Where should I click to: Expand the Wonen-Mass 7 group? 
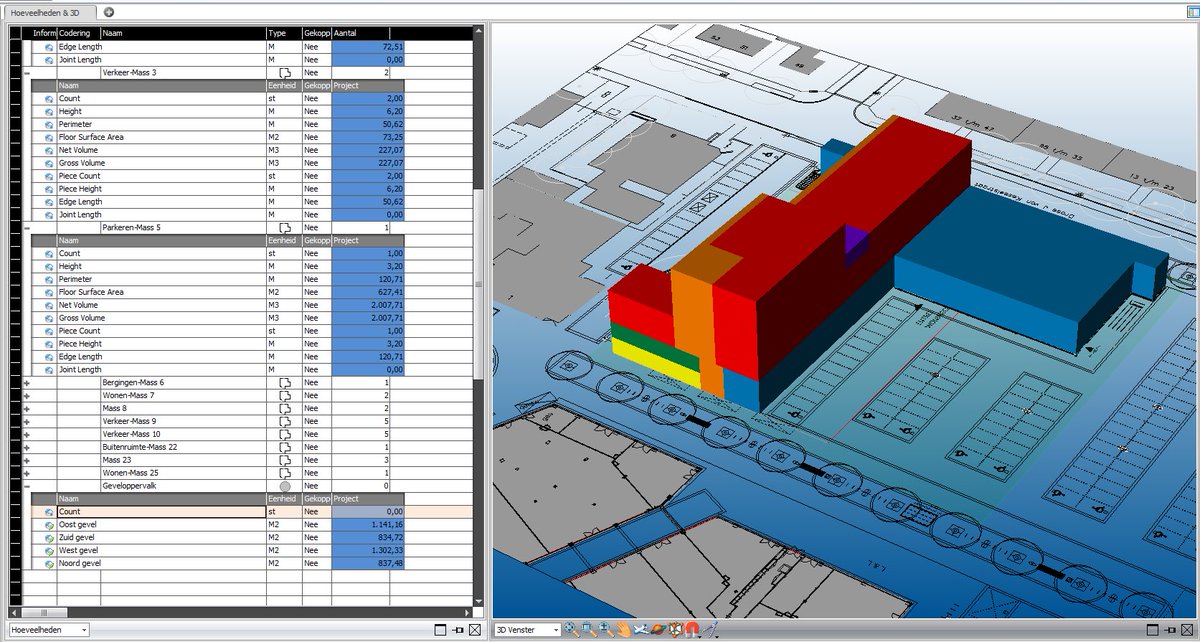point(27,396)
